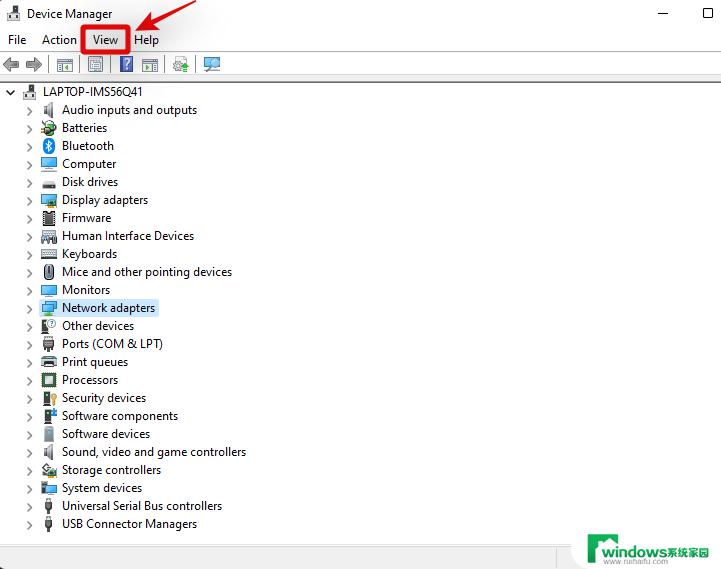Select Security devices tree item
The height and width of the screenshot is (569, 721).
tap(104, 398)
